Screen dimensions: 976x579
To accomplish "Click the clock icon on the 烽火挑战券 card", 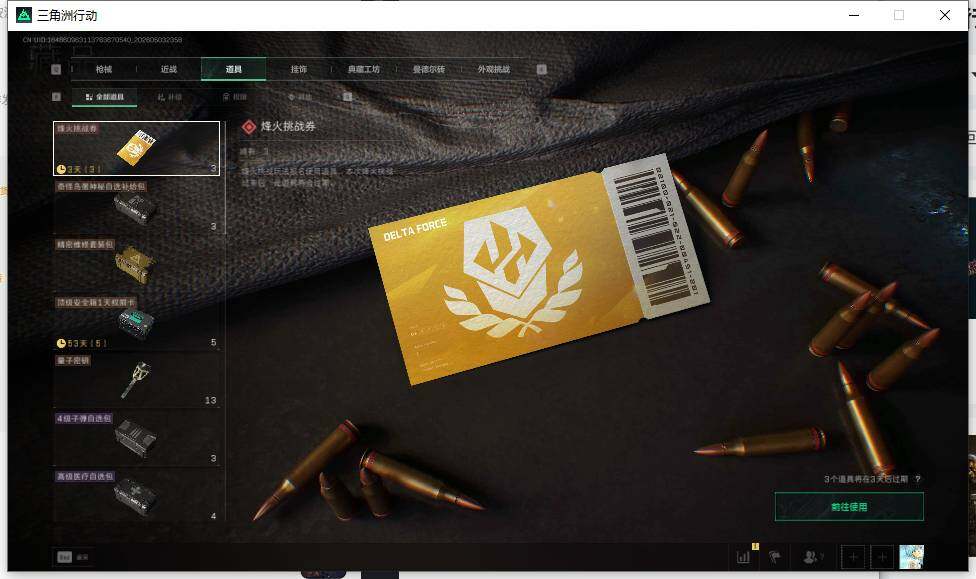I will pos(61,169).
